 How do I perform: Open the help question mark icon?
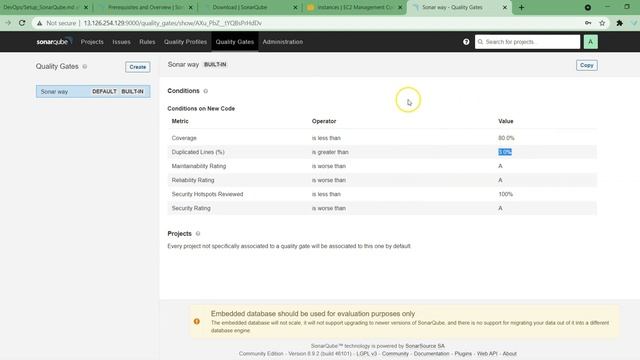466,42
